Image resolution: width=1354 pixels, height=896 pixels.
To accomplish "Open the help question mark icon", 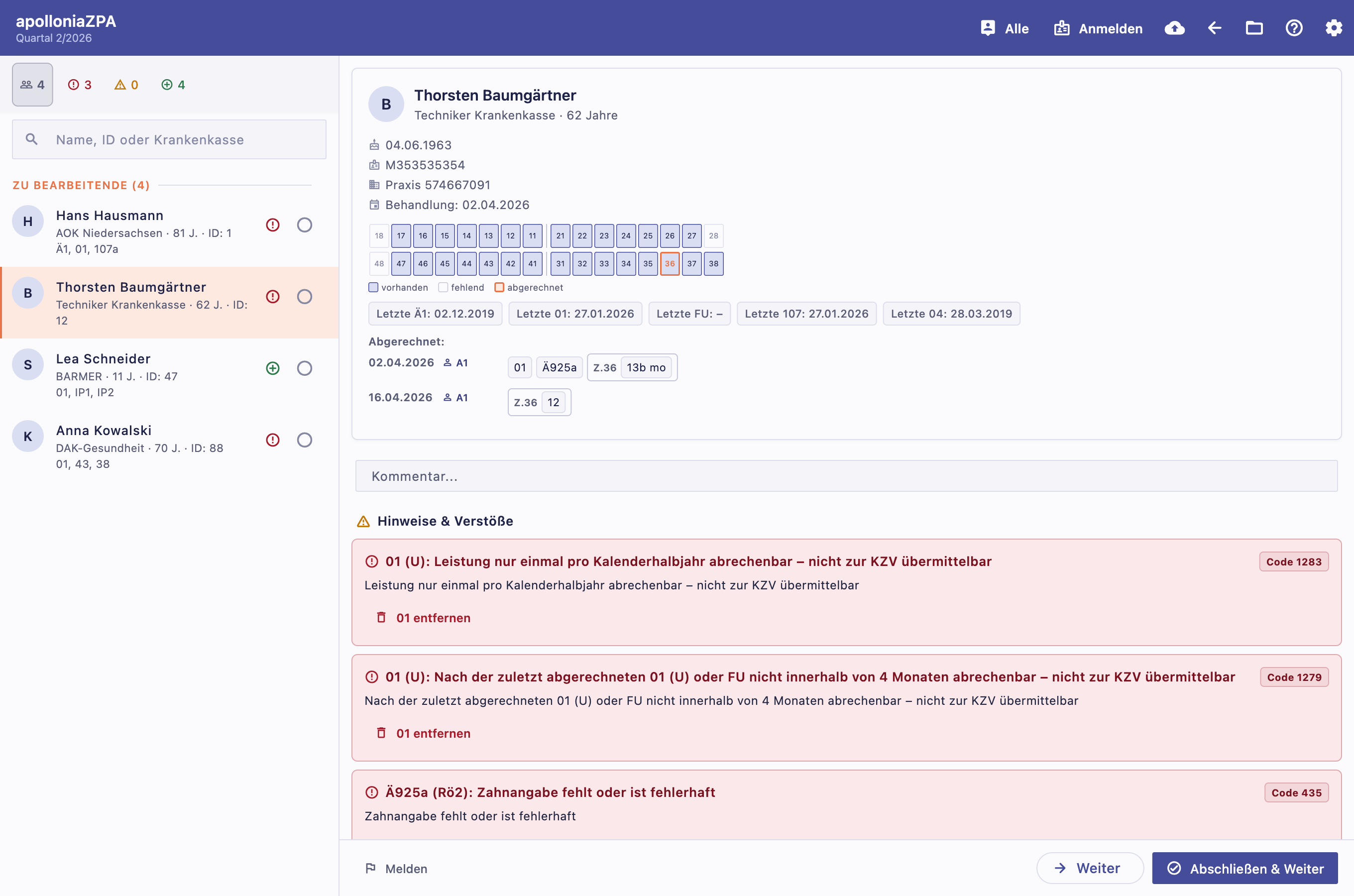I will click(1294, 28).
